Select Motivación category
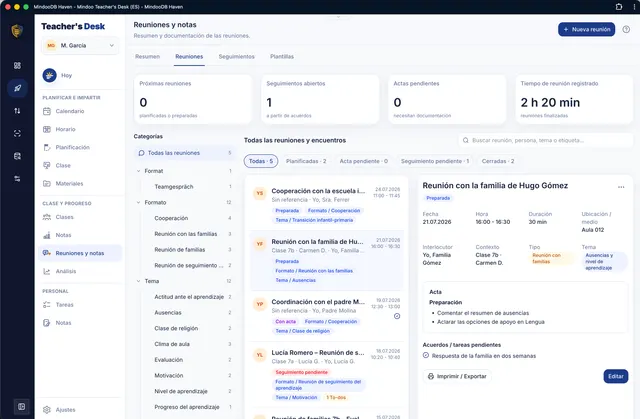Viewport: 640px width, 419px height. [x=188, y=376]
